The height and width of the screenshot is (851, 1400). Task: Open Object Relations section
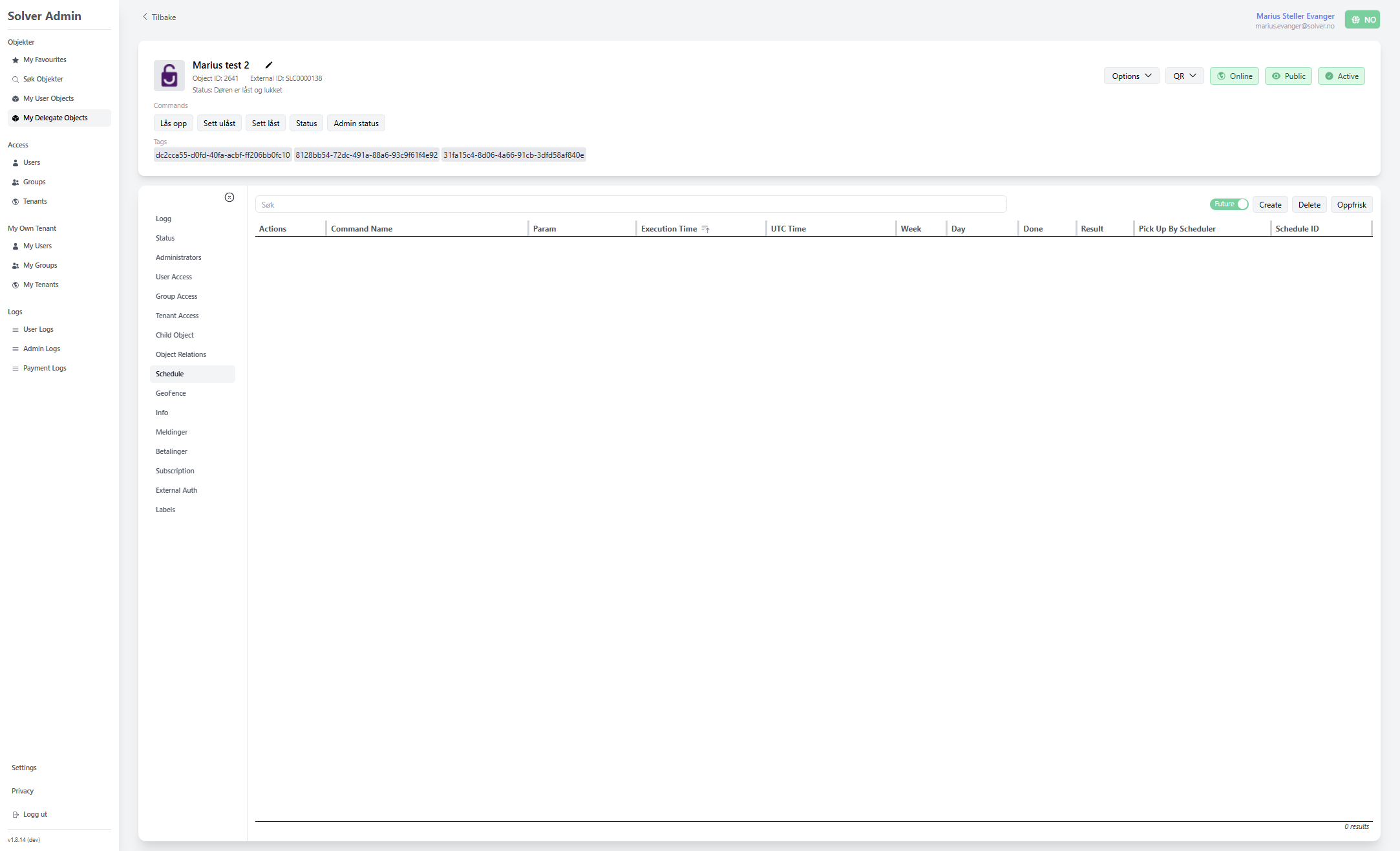pyautogui.click(x=193, y=354)
